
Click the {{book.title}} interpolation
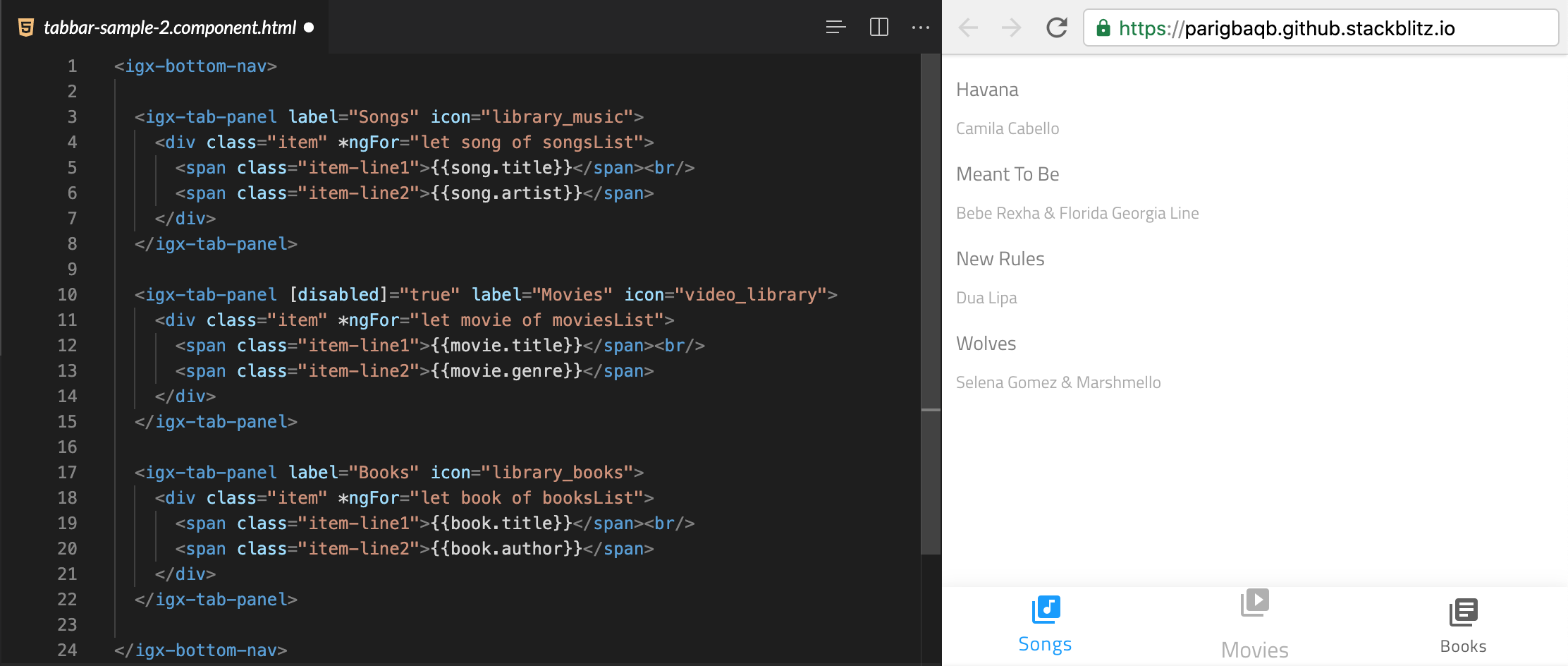tap(501, 523)
